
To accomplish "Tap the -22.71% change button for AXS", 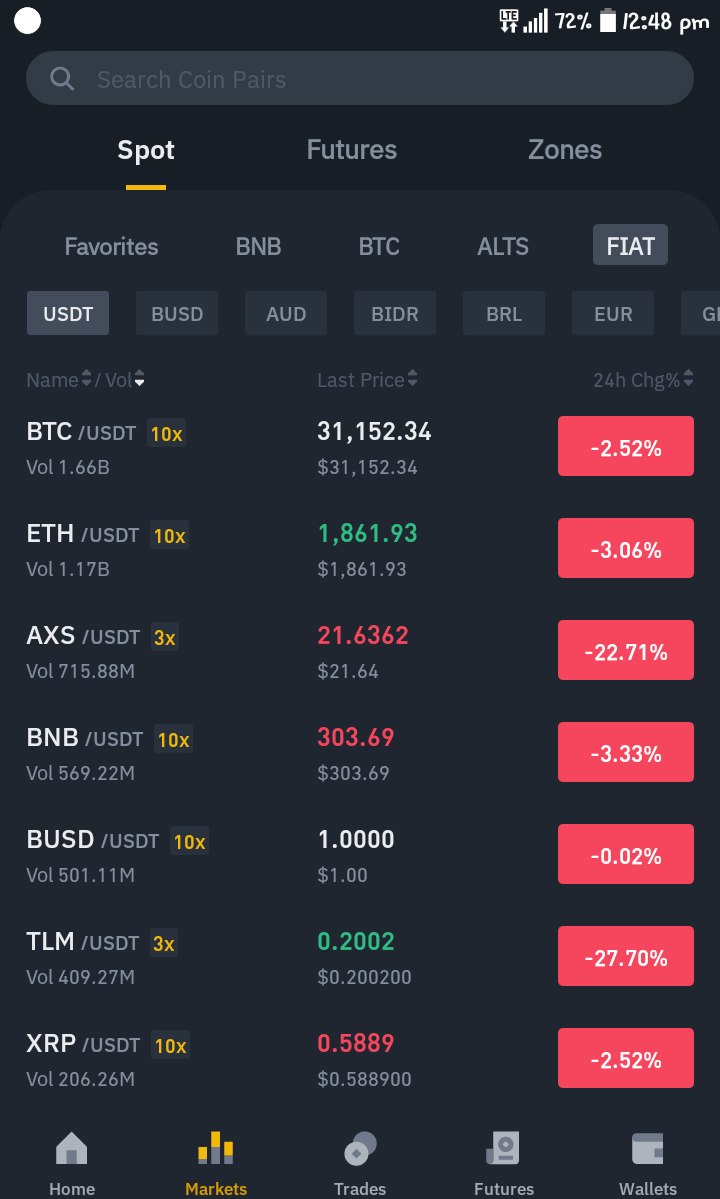I will click(x=625, y=650).
